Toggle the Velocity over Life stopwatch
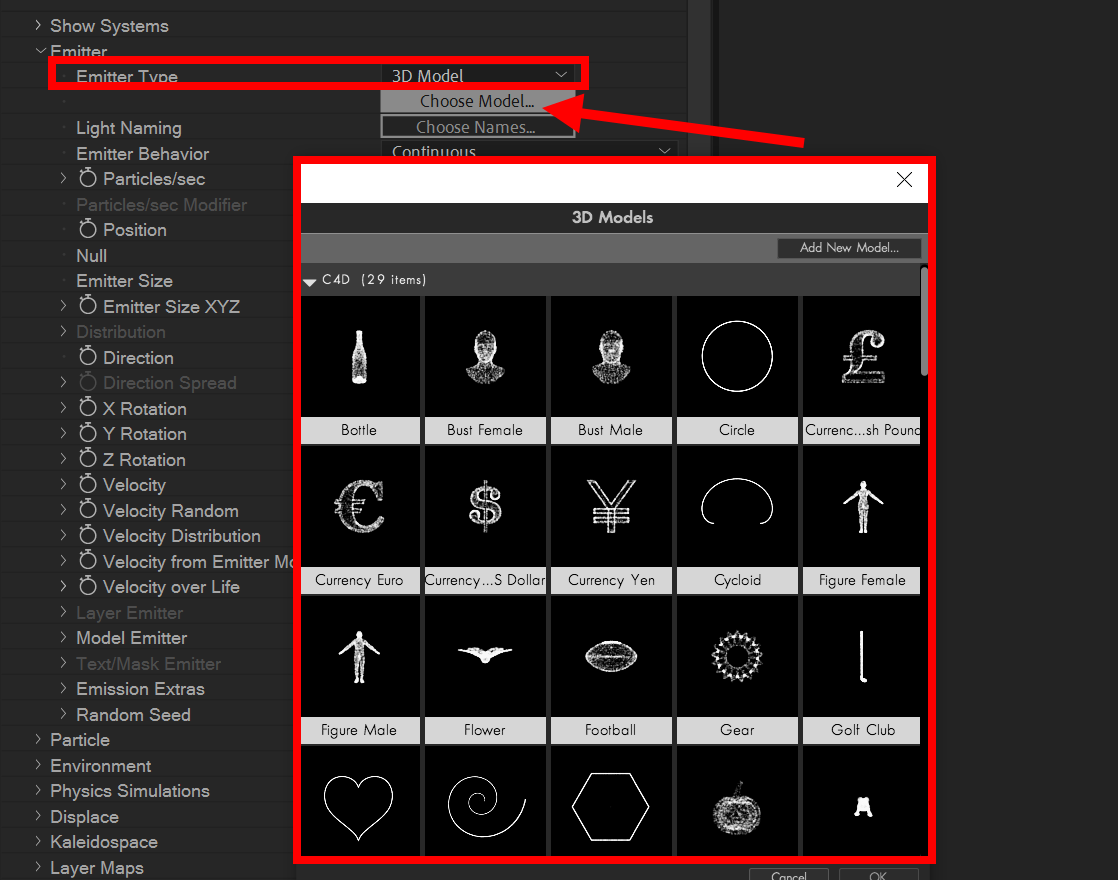Viewport: 1118px width, 880px height. click(88, 585)
